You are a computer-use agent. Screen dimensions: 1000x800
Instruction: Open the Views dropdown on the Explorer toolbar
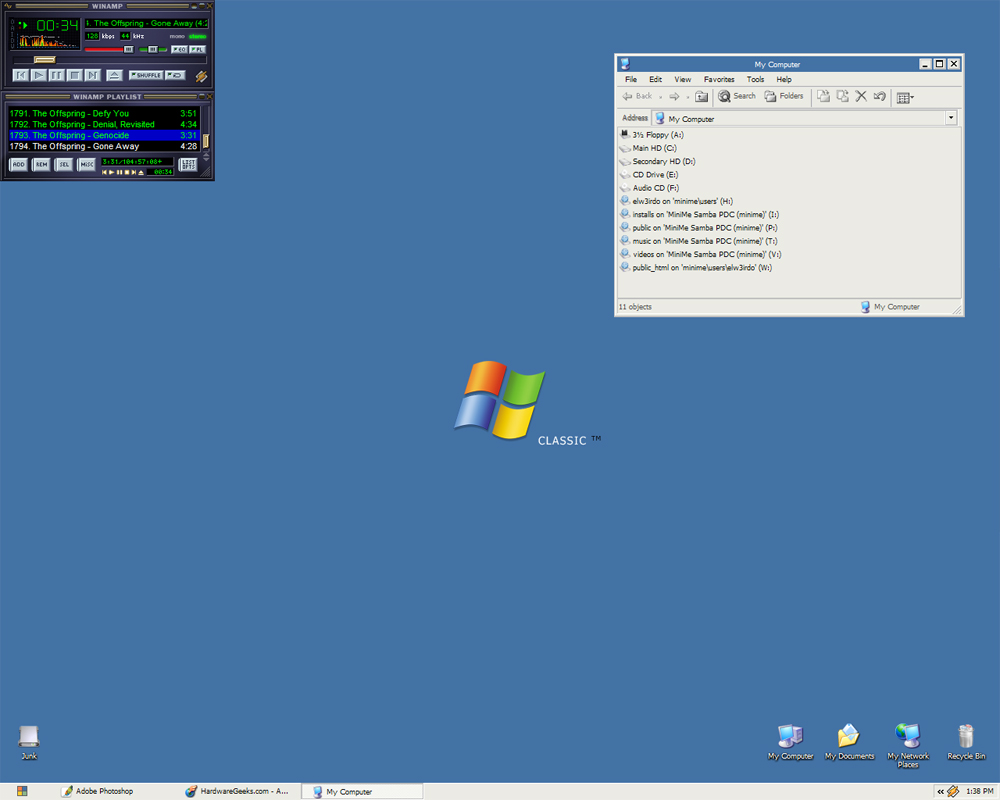click(x=906, y=96)
